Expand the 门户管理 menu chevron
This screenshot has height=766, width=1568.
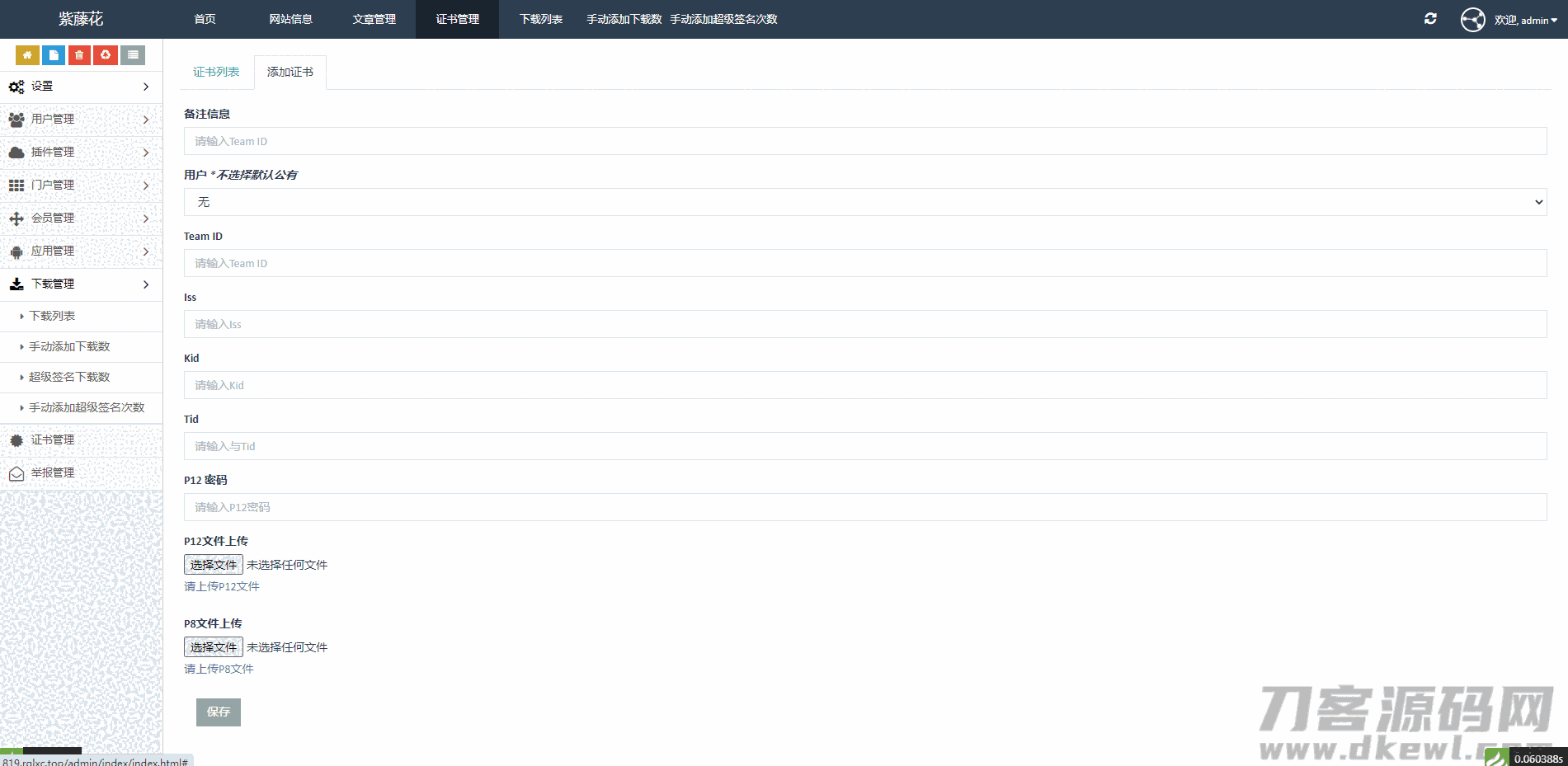(146, 186)
